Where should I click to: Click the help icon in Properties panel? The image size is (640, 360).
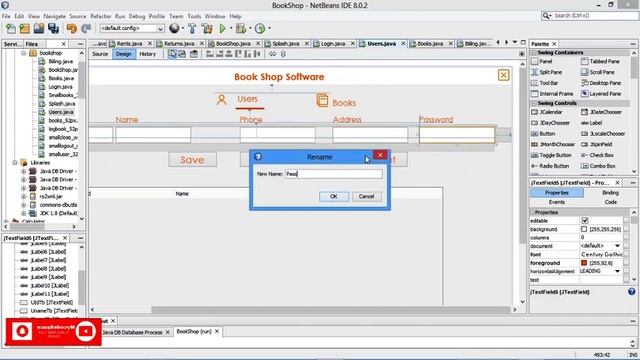coord(631,291)
